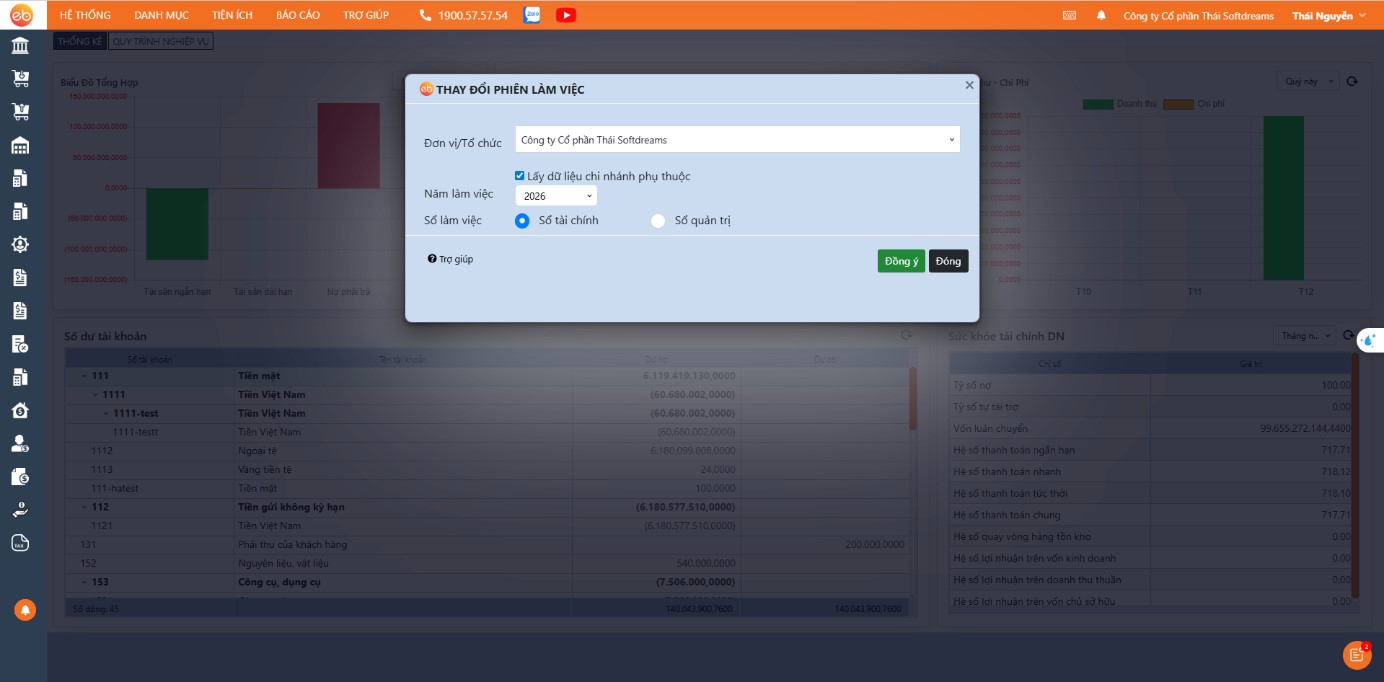Open the bank module sidebar icon

coord(19,46)
